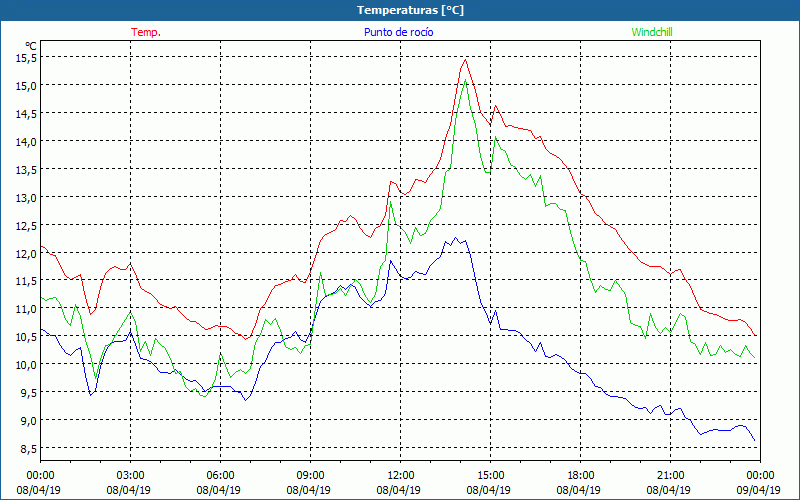Click the '00:00' time label above 08/04/19
800x500 pixels.
pos(40,476)
